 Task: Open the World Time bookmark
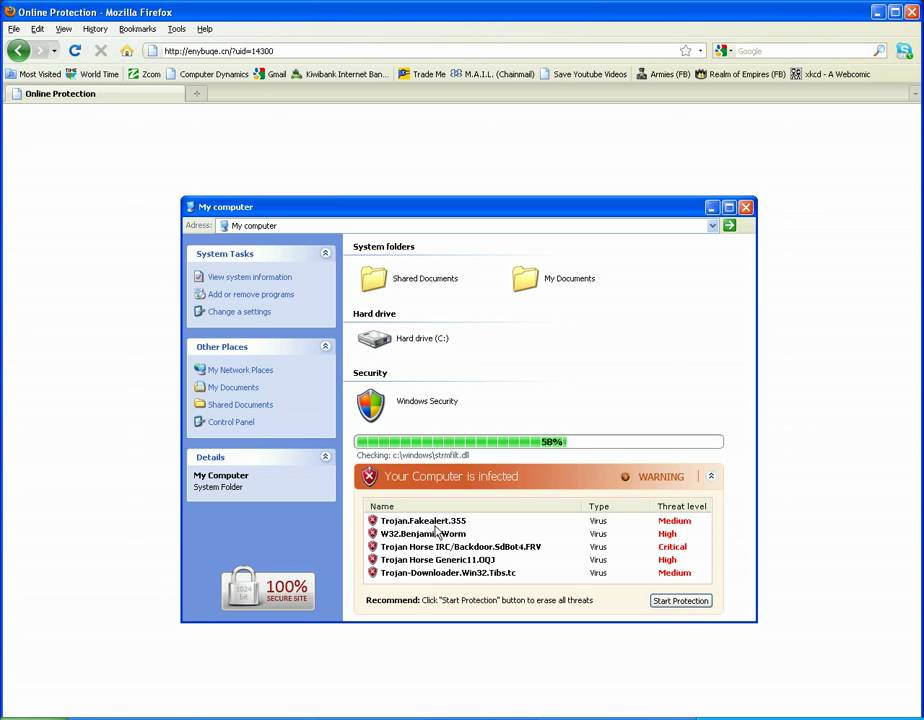[x=93, y=74]
